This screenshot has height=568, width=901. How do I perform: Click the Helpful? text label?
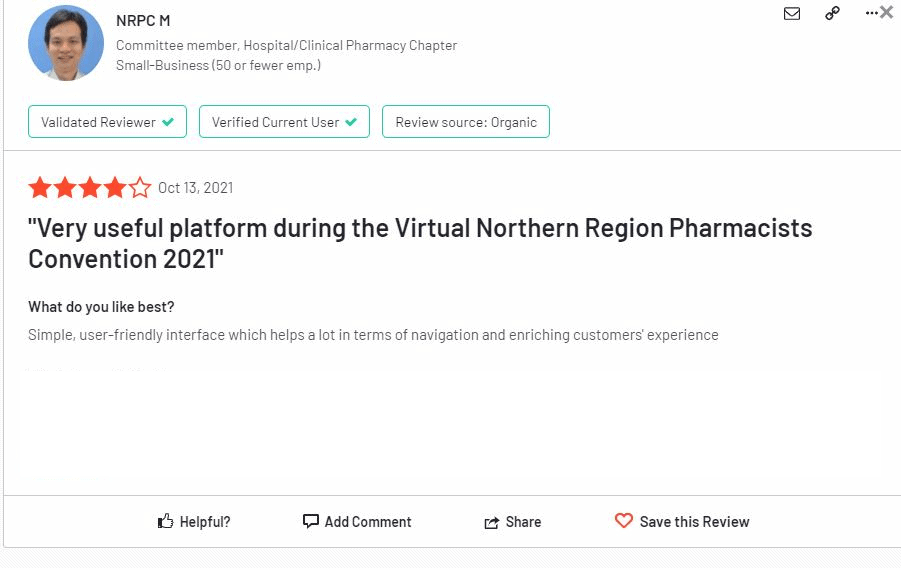point(205,521)
